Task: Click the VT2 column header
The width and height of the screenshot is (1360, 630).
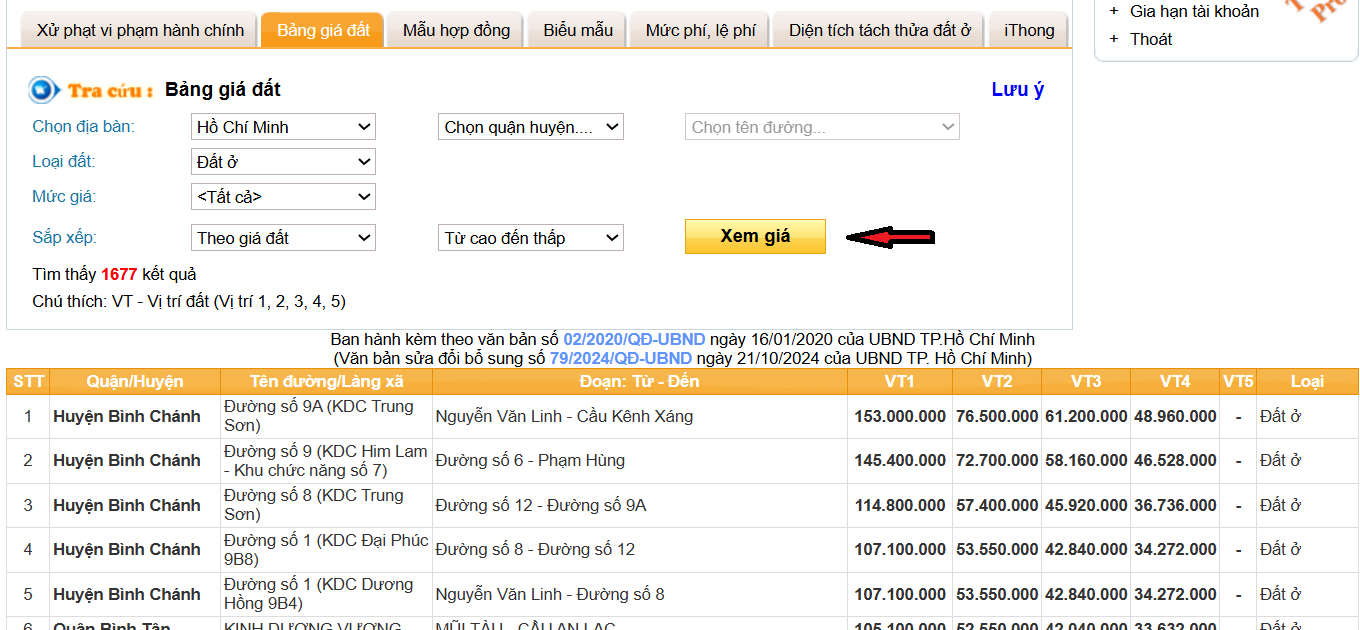Action: 997,382
